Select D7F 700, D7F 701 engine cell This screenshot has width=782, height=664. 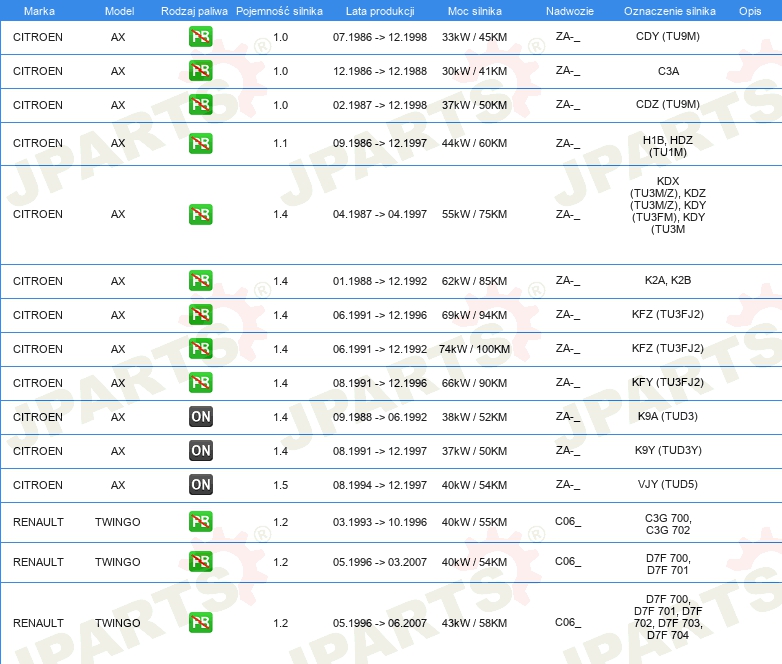tap(668, 564)
